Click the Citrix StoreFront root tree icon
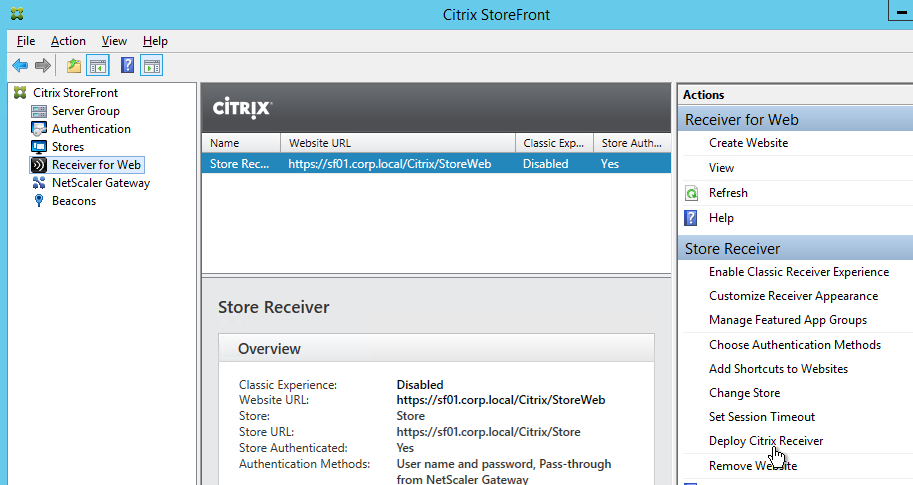913x485 pixels. [x=20, y=93]
